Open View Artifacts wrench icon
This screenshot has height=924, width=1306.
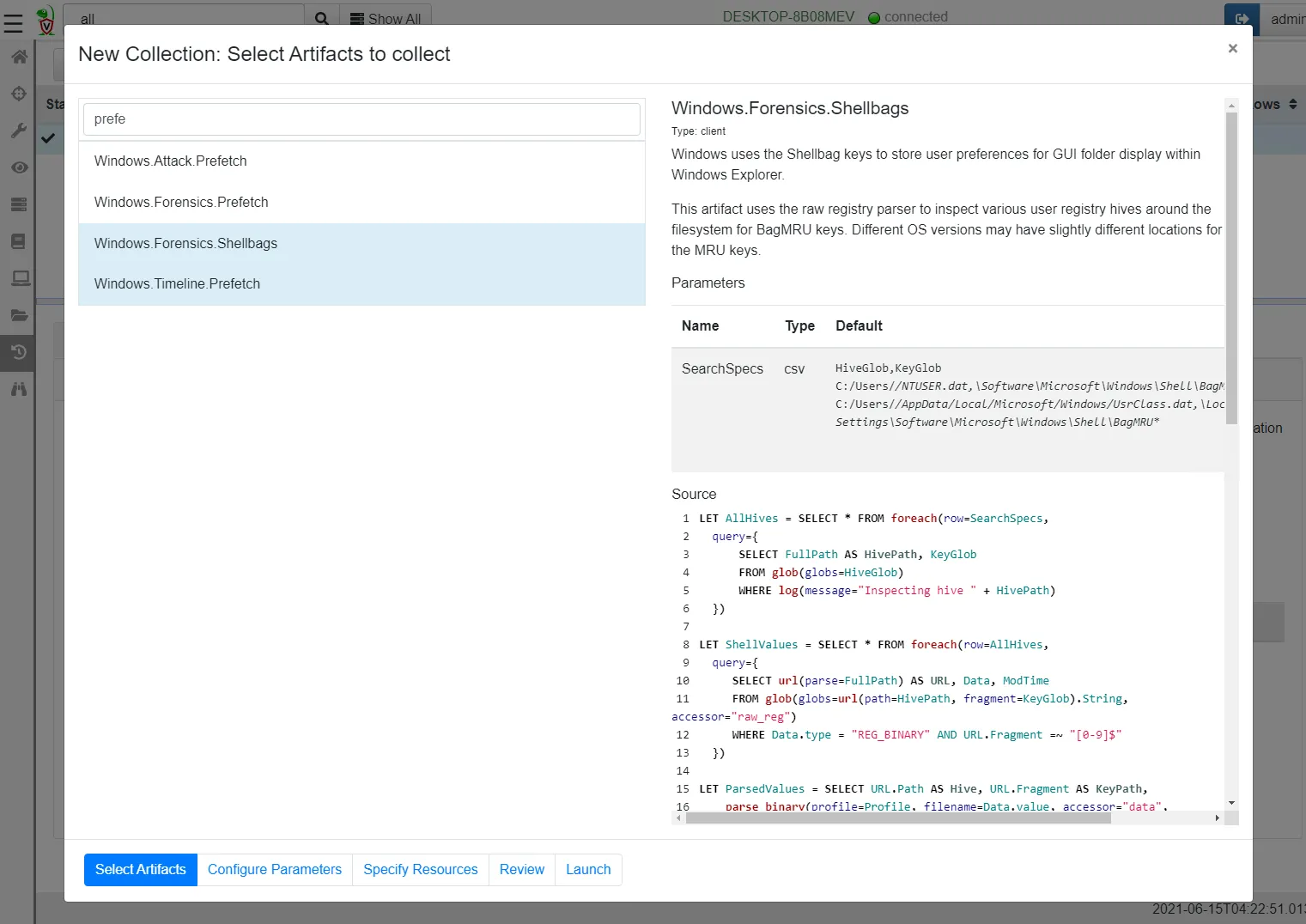pyautogui.click(x=18, y=131)
